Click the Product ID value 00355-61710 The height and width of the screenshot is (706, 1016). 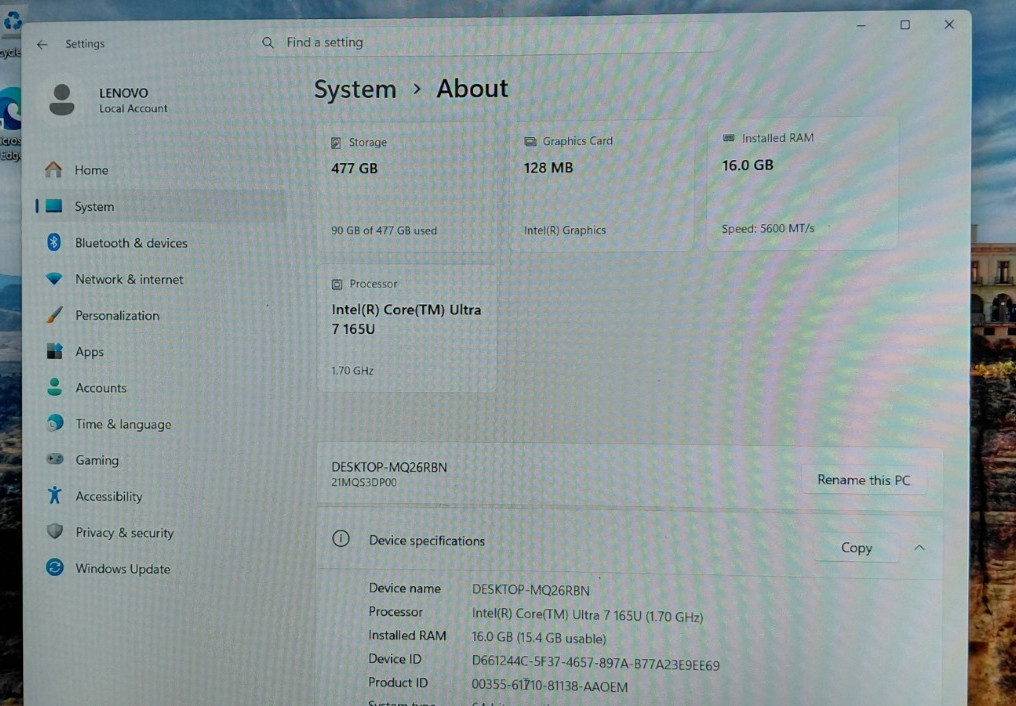pyautogui.click(x=549, y=687)
